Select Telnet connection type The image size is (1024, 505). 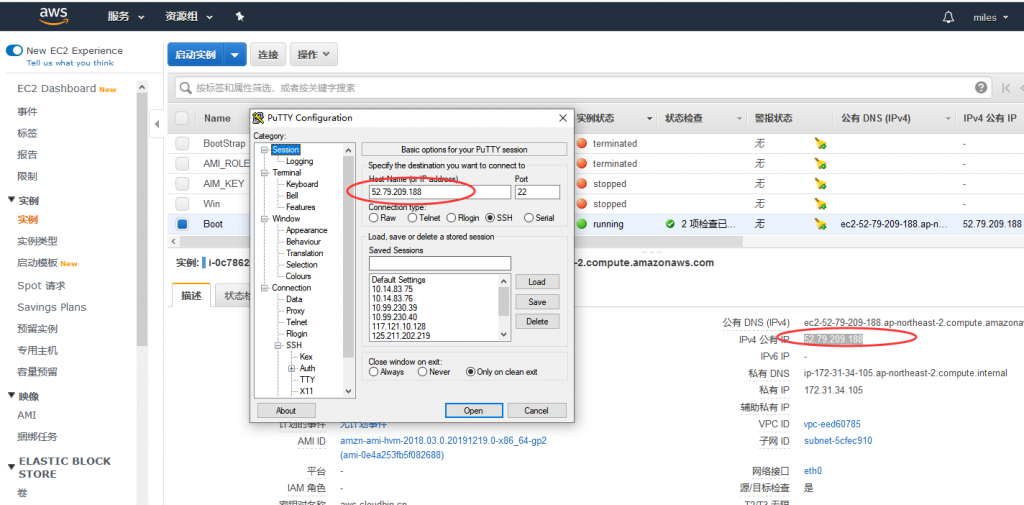412,218
